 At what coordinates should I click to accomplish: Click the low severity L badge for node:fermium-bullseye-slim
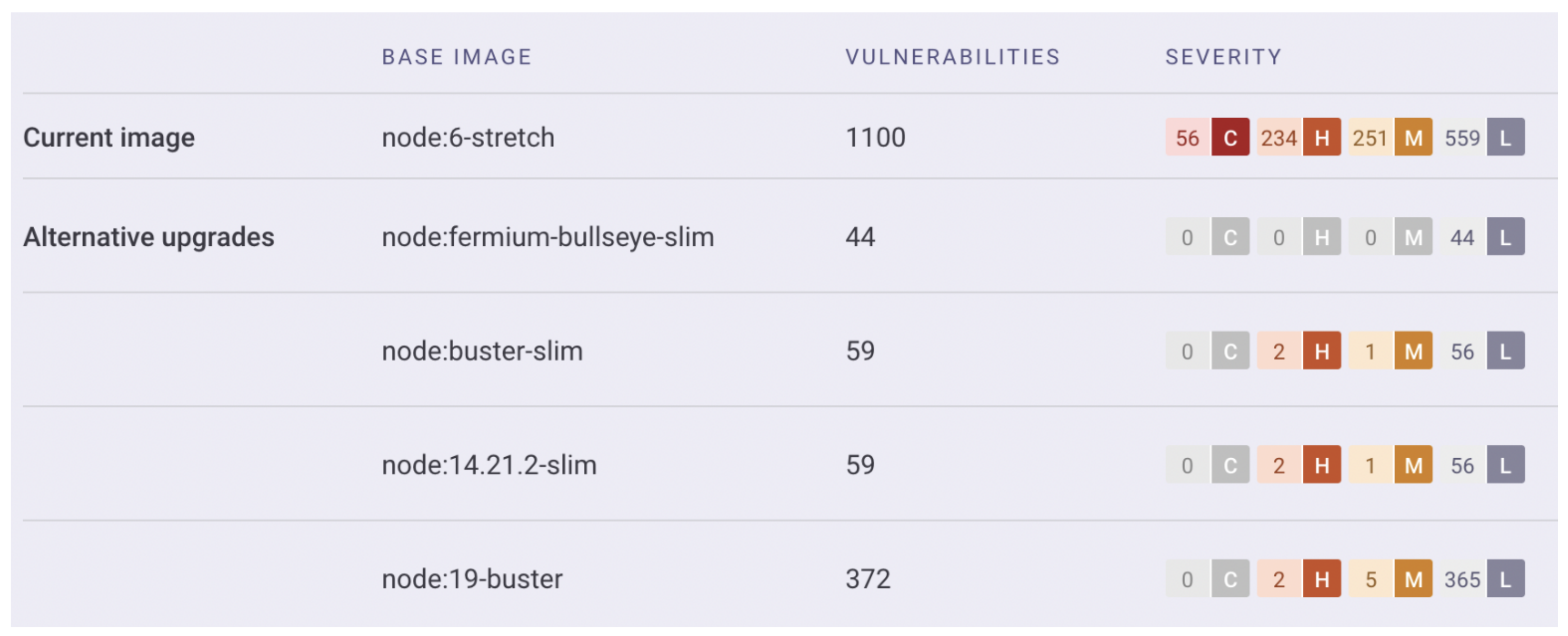[1505, 237]
